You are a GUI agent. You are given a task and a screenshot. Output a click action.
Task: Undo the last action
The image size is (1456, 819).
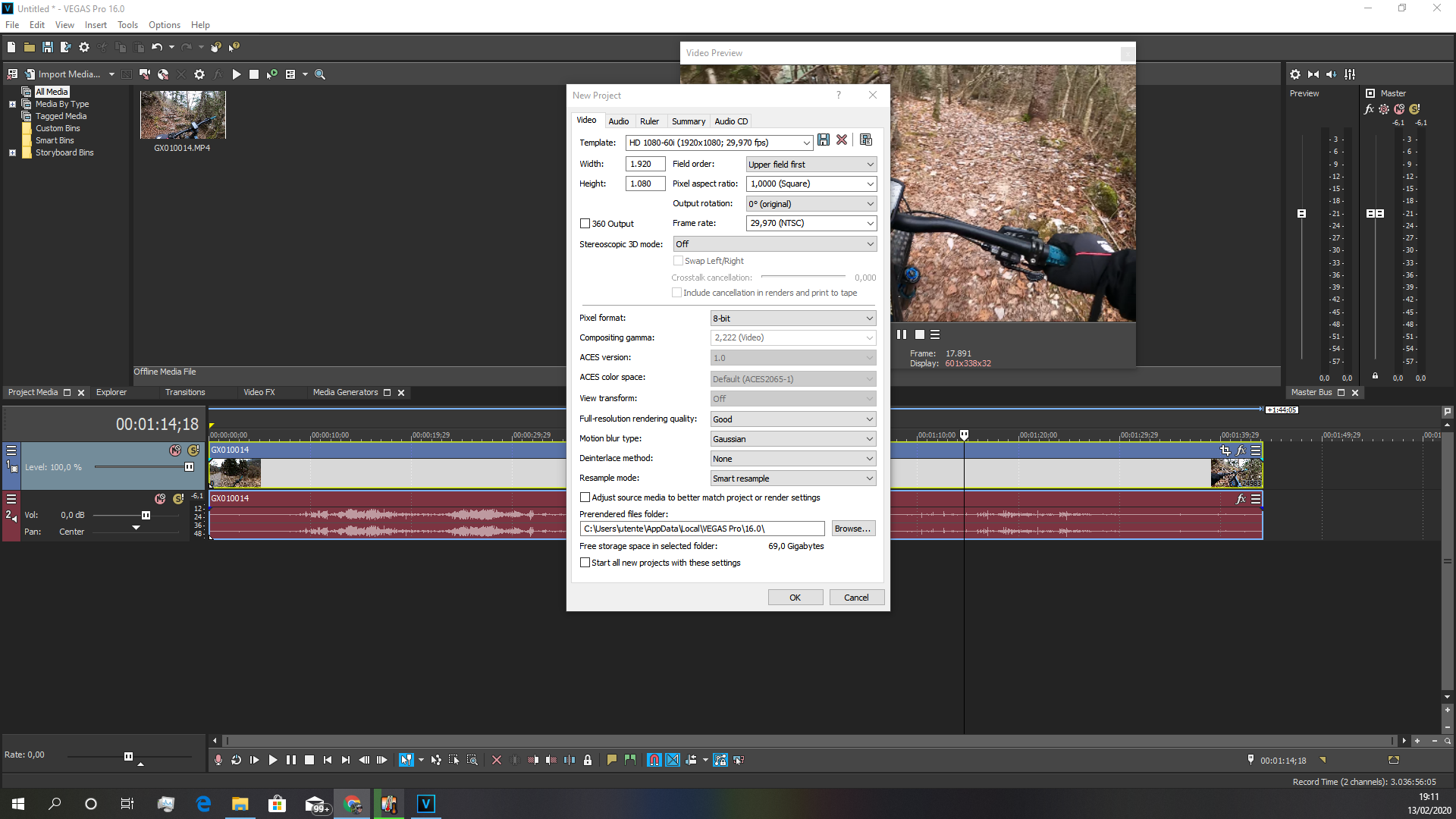click(156, 47)
